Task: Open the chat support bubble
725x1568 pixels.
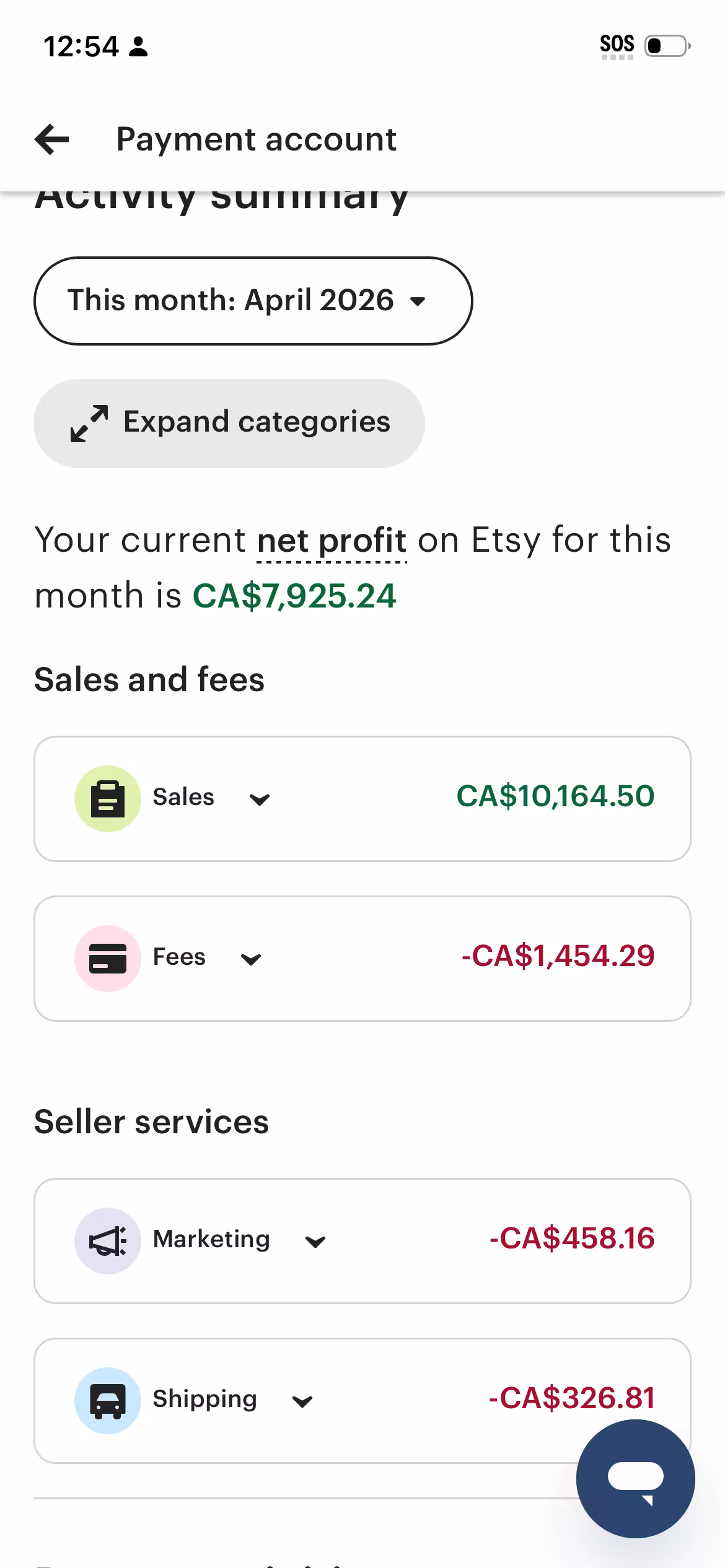Action: [x=635, y=1478]
